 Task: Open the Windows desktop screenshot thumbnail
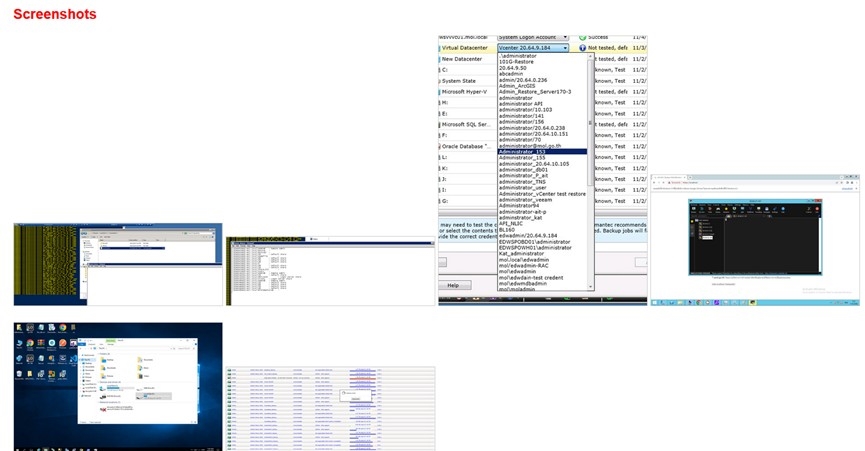(118, 386)
